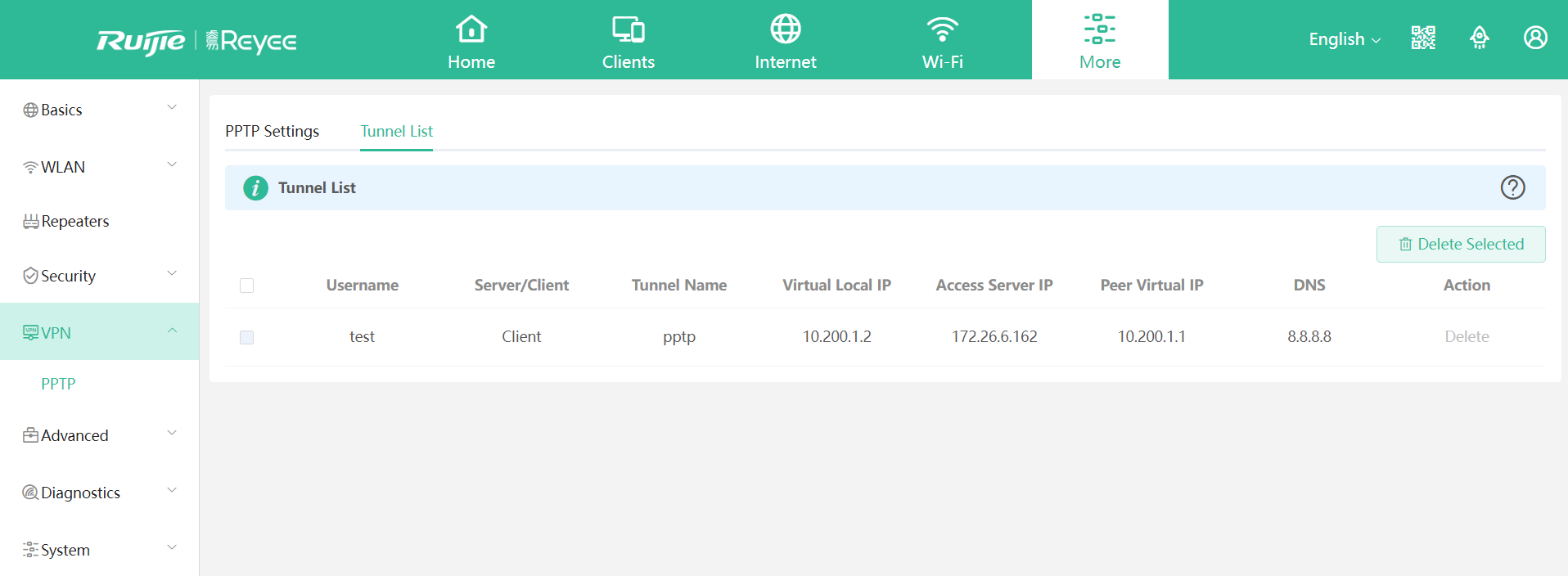Switch to the PPTP Settings tab
The height and width of the screenshot is (576, 1568).
(272, 131)
